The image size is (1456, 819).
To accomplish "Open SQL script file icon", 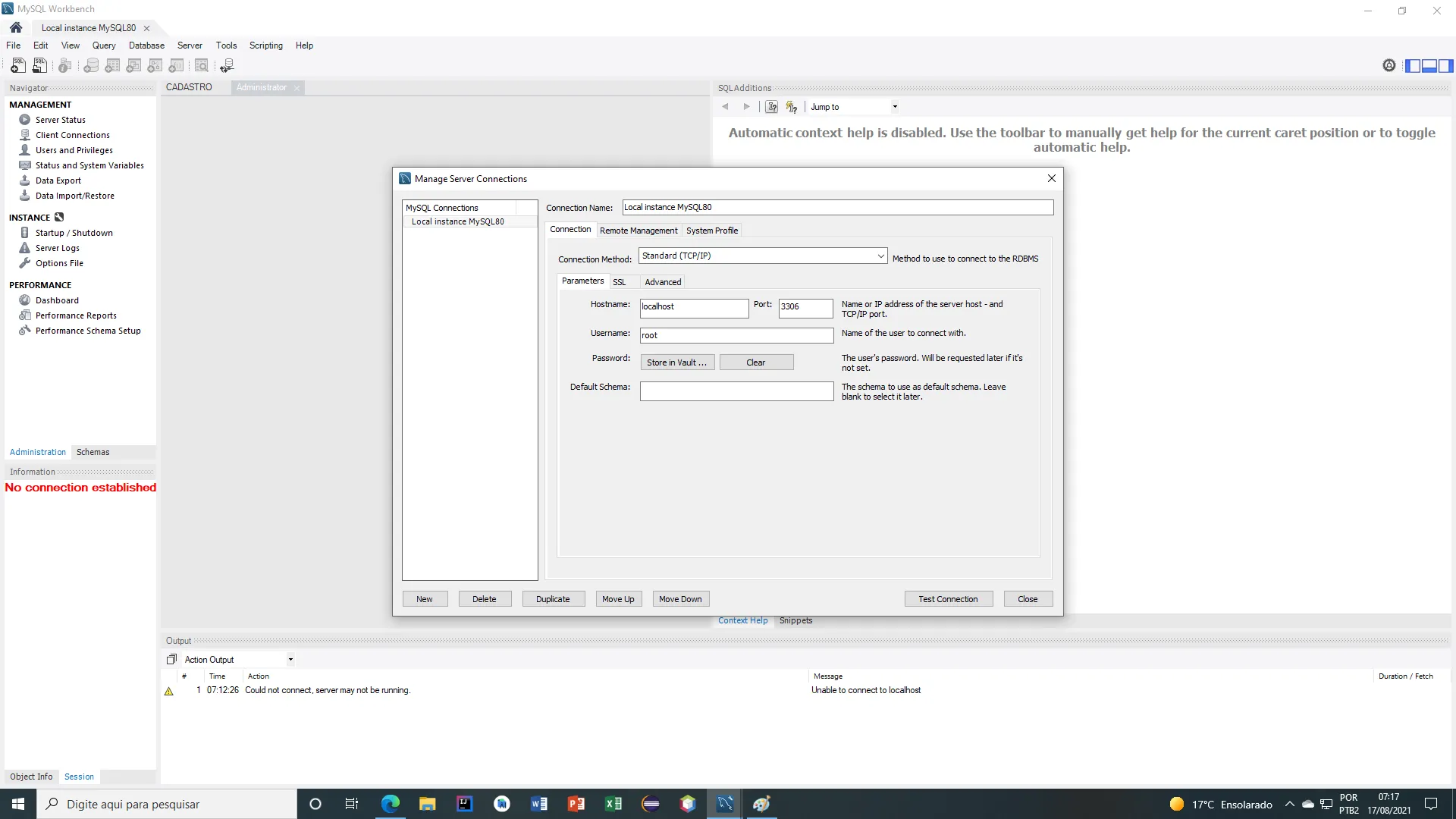I will (x=39, y=66).
